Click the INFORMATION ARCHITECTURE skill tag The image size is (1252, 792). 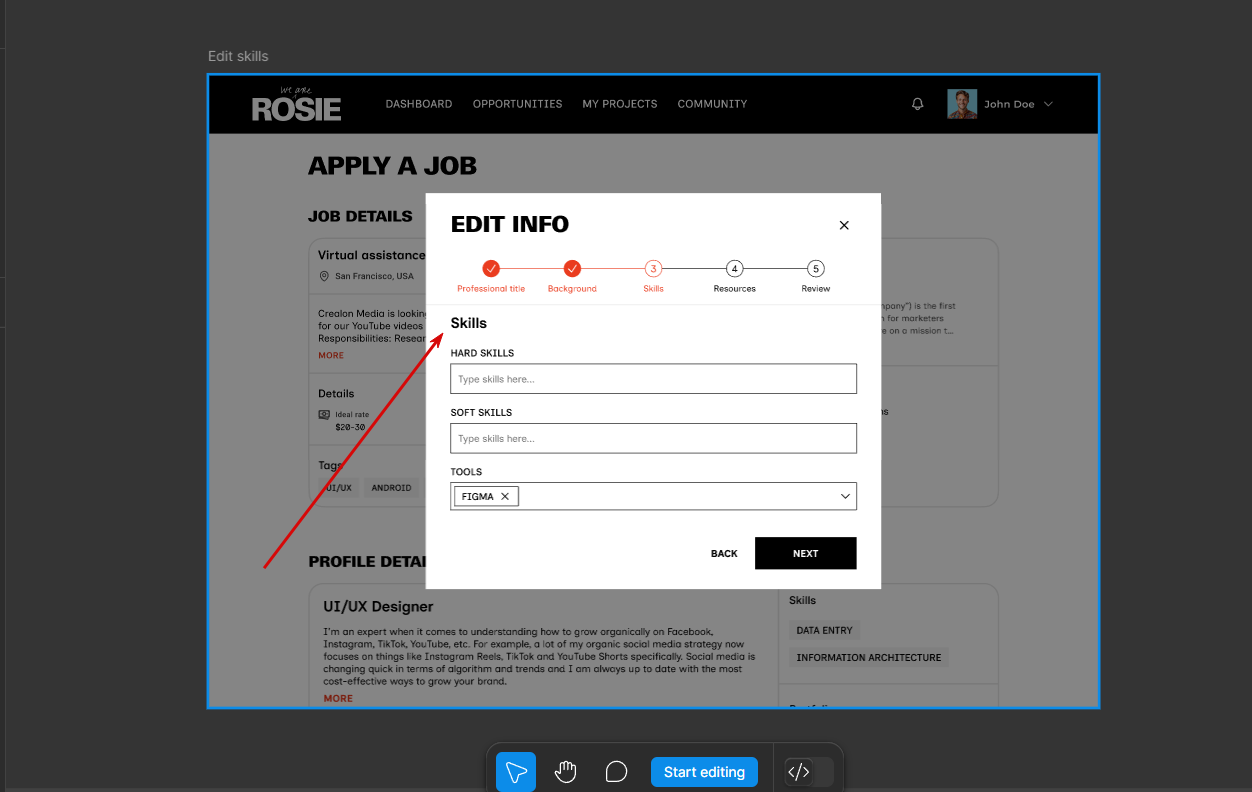tap(868, 657)
